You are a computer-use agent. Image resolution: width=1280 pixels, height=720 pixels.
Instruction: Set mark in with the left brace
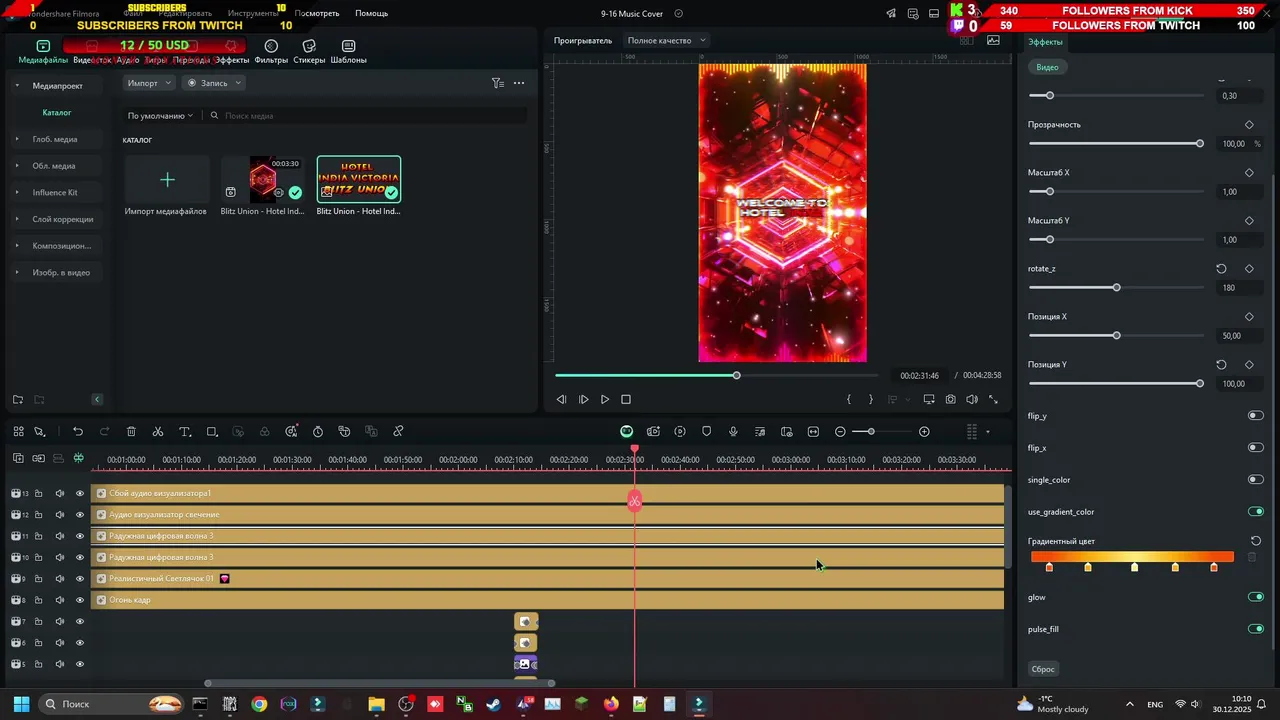pos(849,399)
